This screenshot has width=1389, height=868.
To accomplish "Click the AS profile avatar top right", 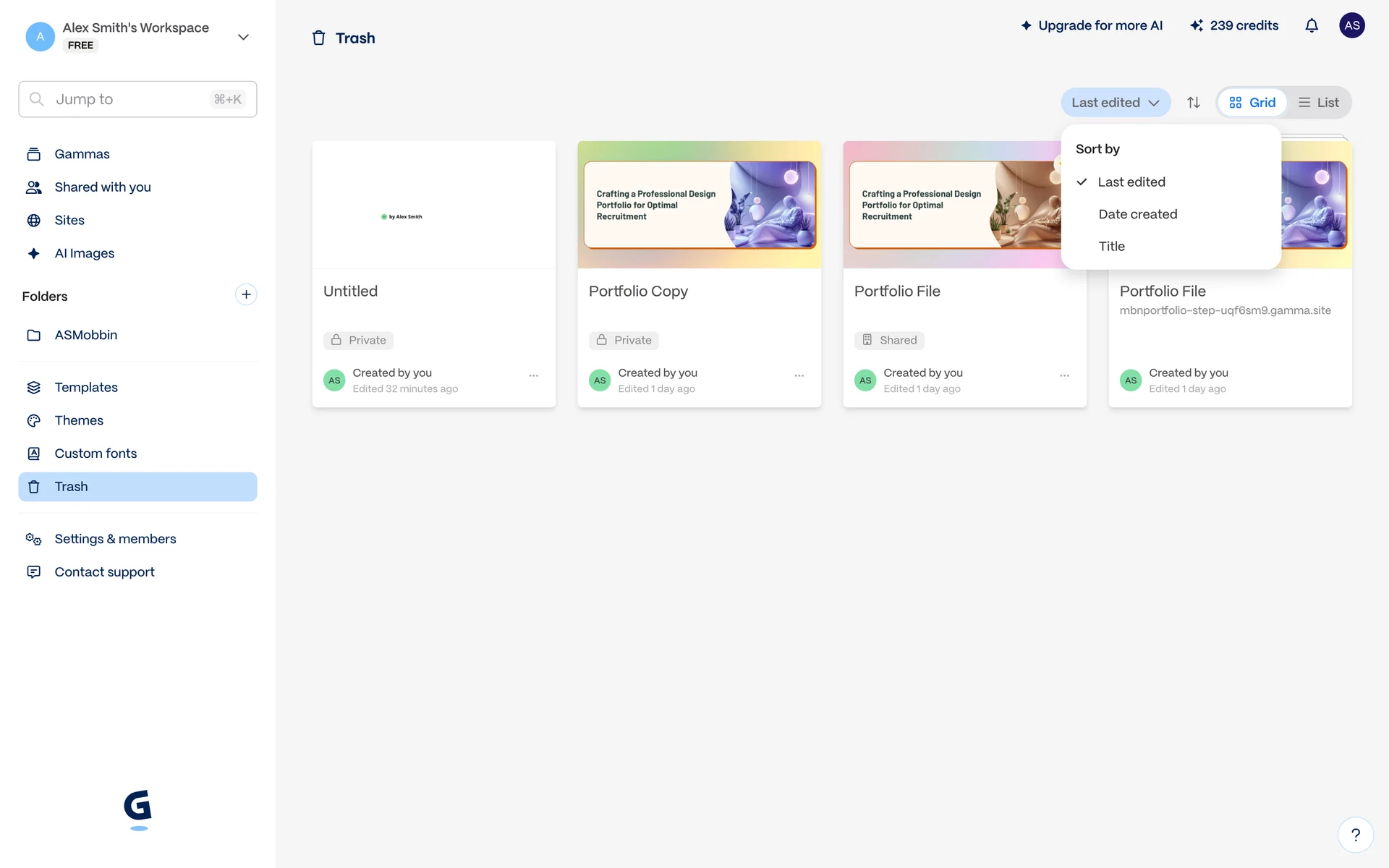I will (1351, 25).
